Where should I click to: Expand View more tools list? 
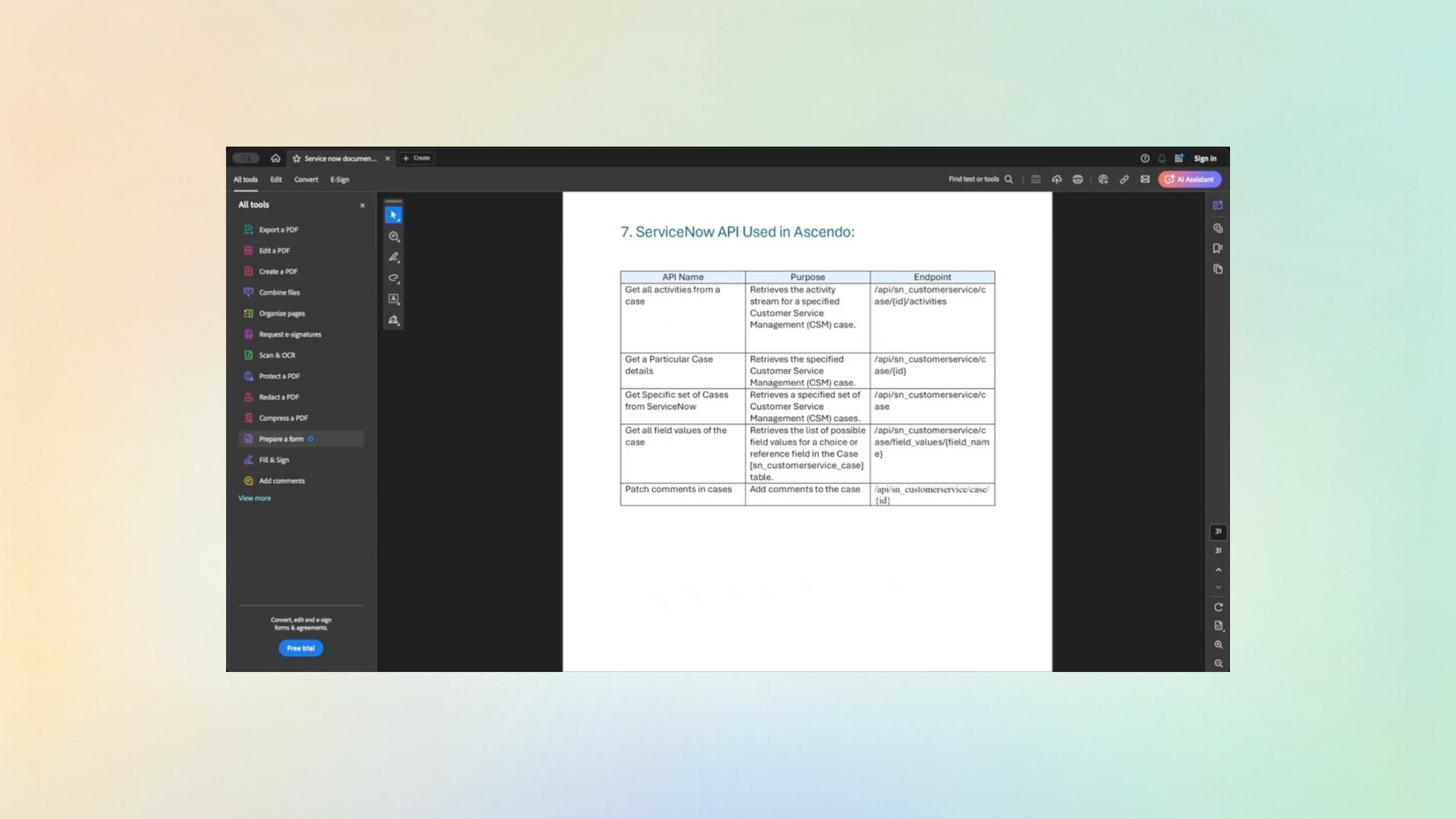pyautogui.click(x=254, y=498)
